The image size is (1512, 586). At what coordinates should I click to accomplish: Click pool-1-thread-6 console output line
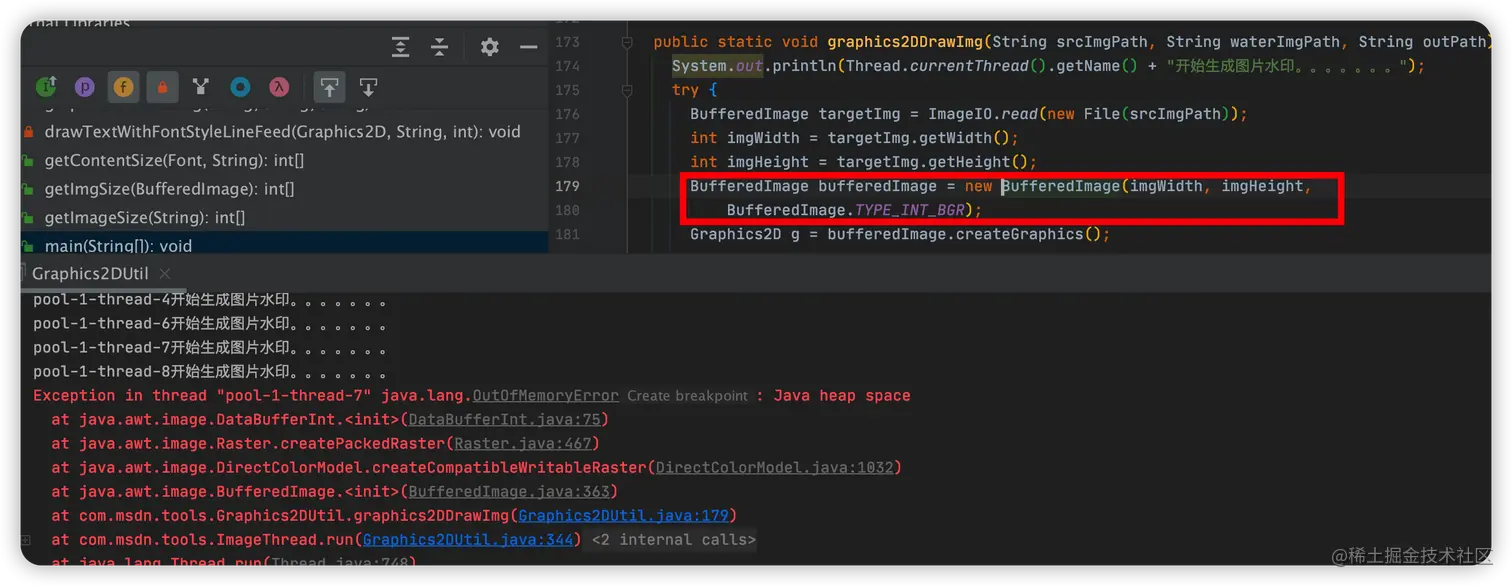pos(210,324)
